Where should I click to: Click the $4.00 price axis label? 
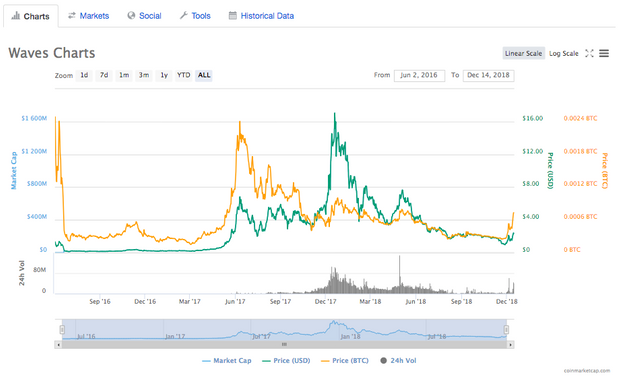(531, 217)
